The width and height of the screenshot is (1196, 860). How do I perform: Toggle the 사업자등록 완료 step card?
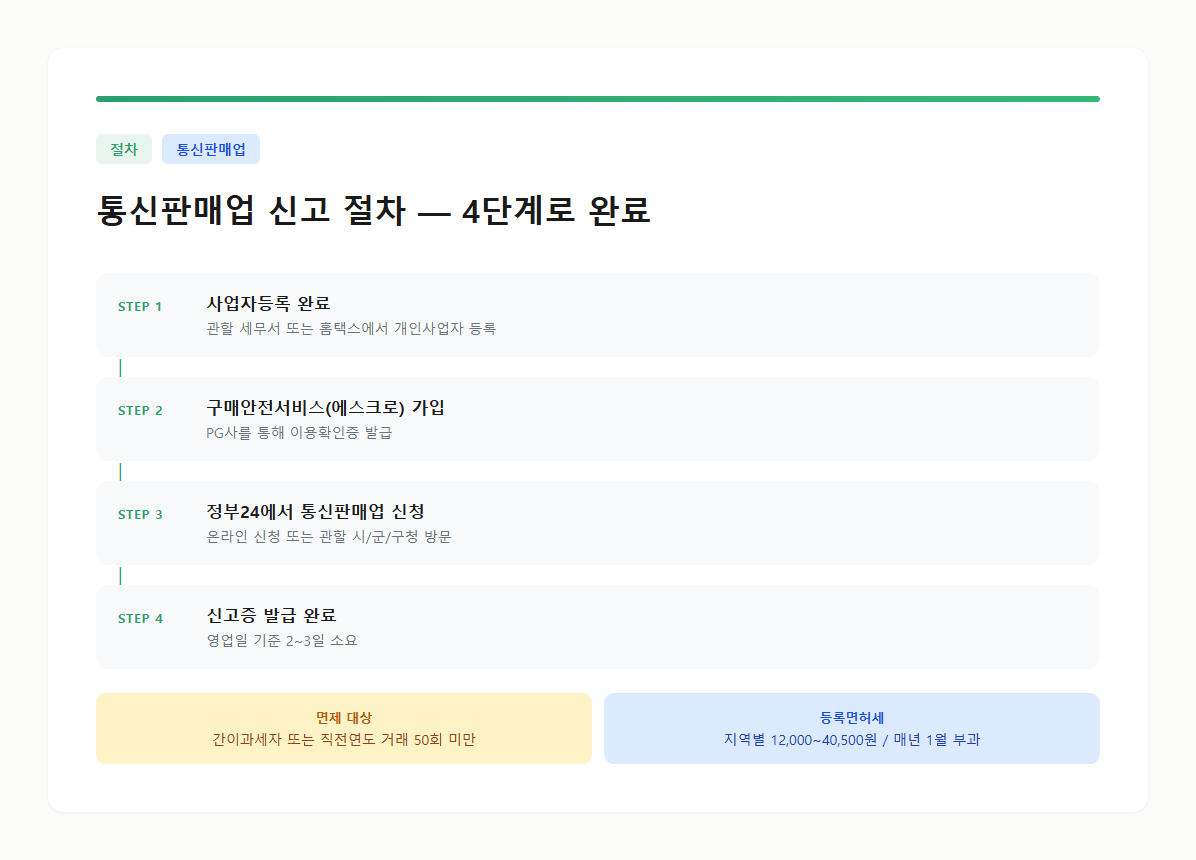click(597, 315)
